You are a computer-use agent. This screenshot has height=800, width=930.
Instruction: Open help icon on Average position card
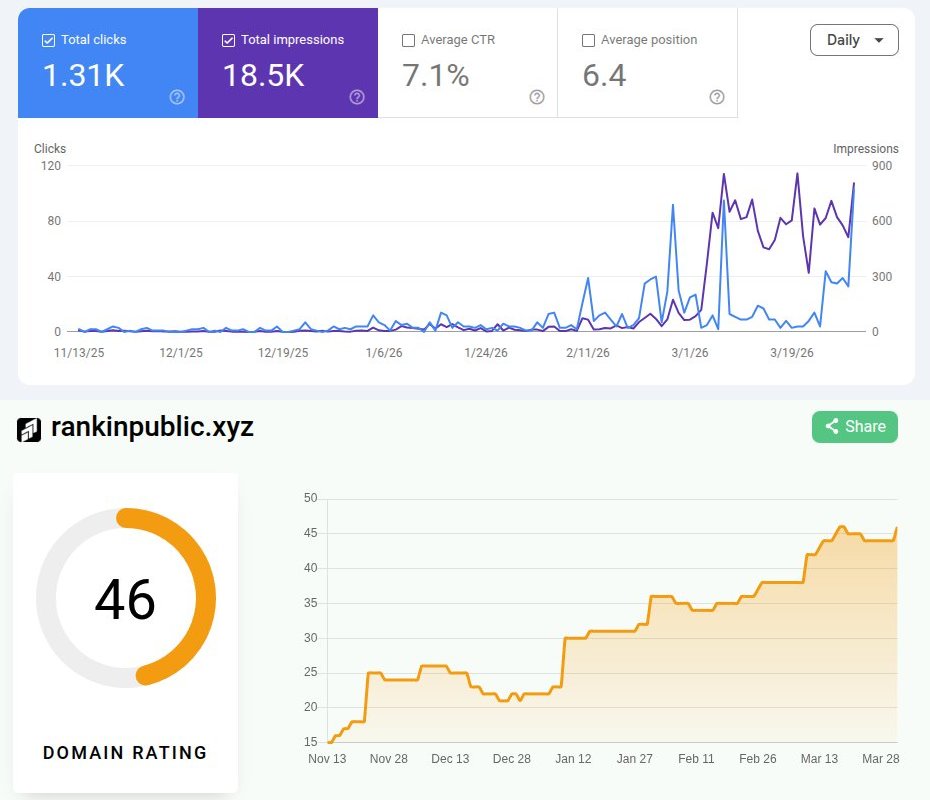[x=716, y=97]
